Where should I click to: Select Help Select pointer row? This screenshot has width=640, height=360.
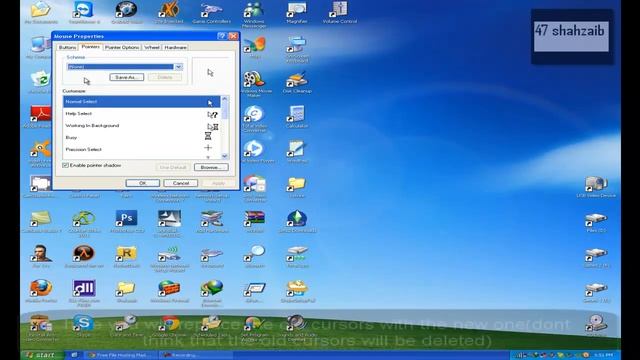(x=141, y=113)
